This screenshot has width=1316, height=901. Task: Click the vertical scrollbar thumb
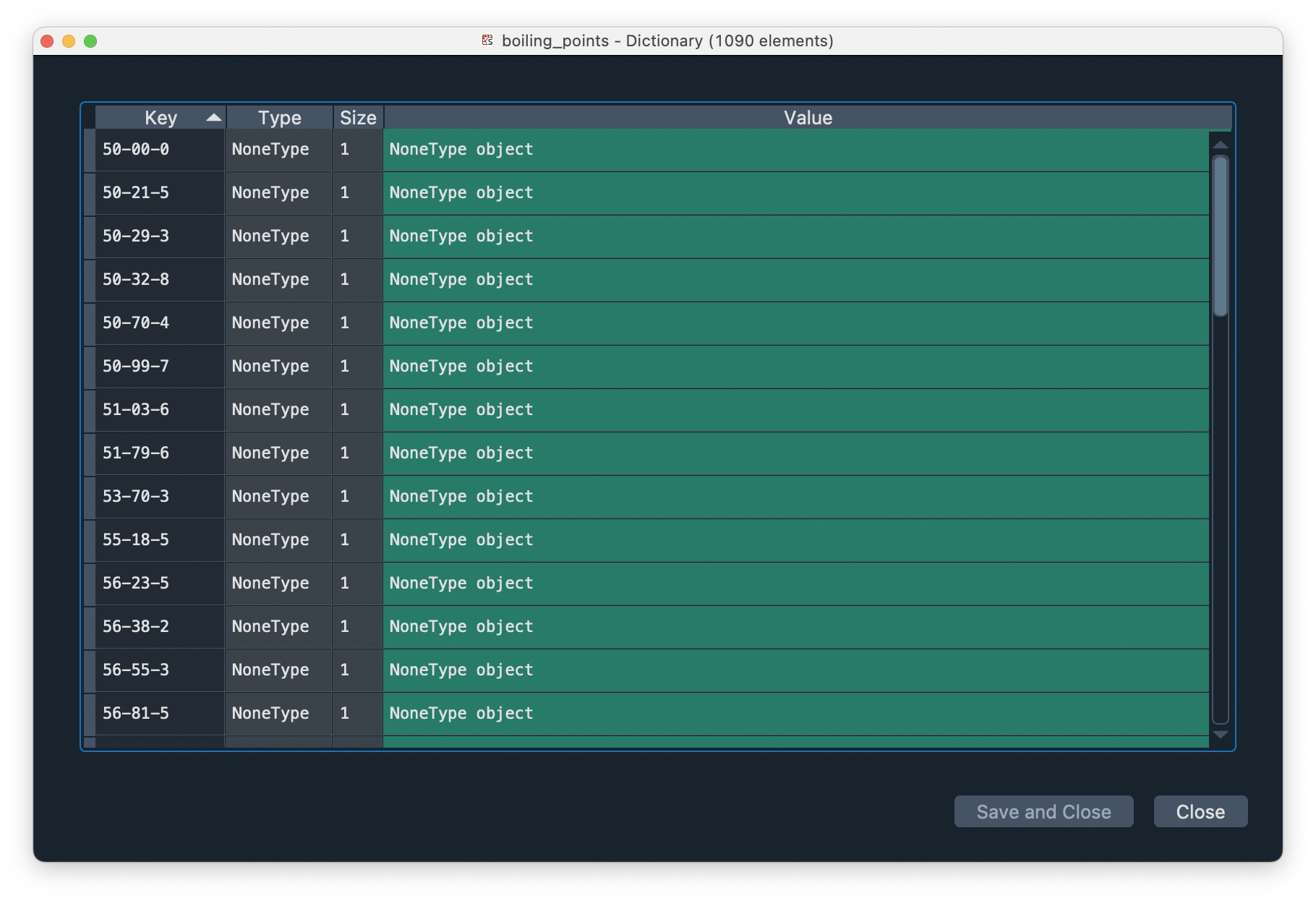1221,236
